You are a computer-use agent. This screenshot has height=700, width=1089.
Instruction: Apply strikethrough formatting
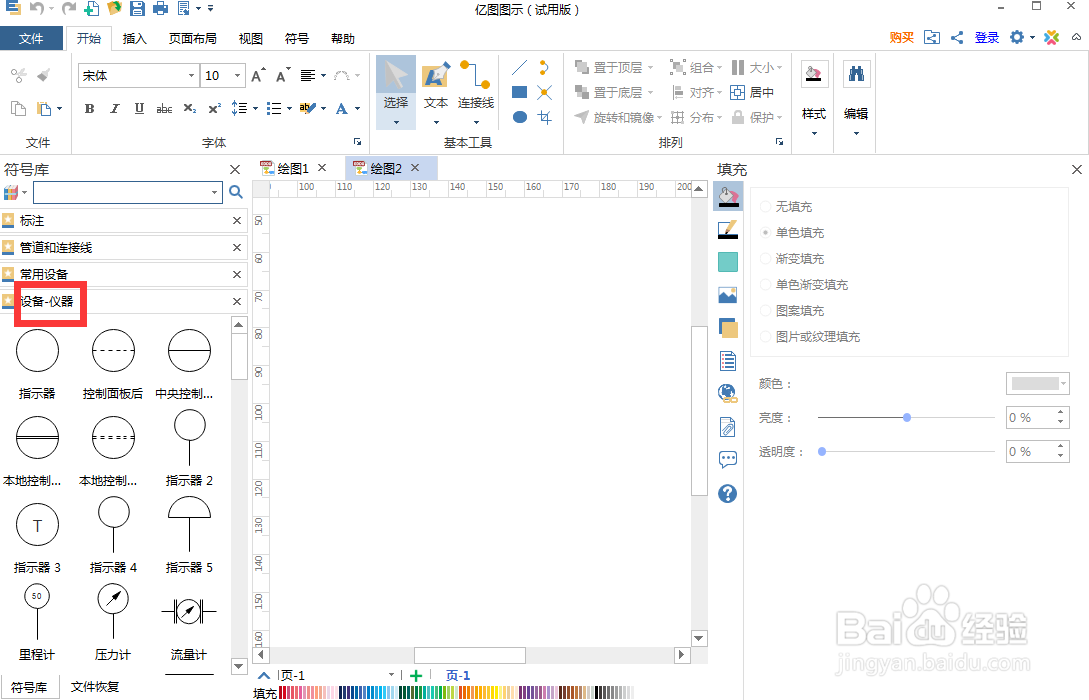pos(164,108)
